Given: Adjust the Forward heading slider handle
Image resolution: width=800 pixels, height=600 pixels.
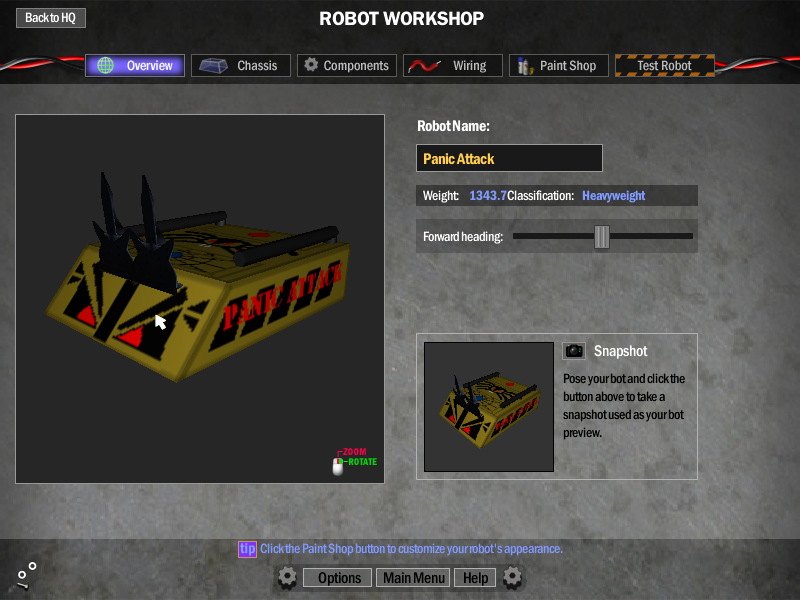Looking at the screenshot, I should tap(602, 237).
